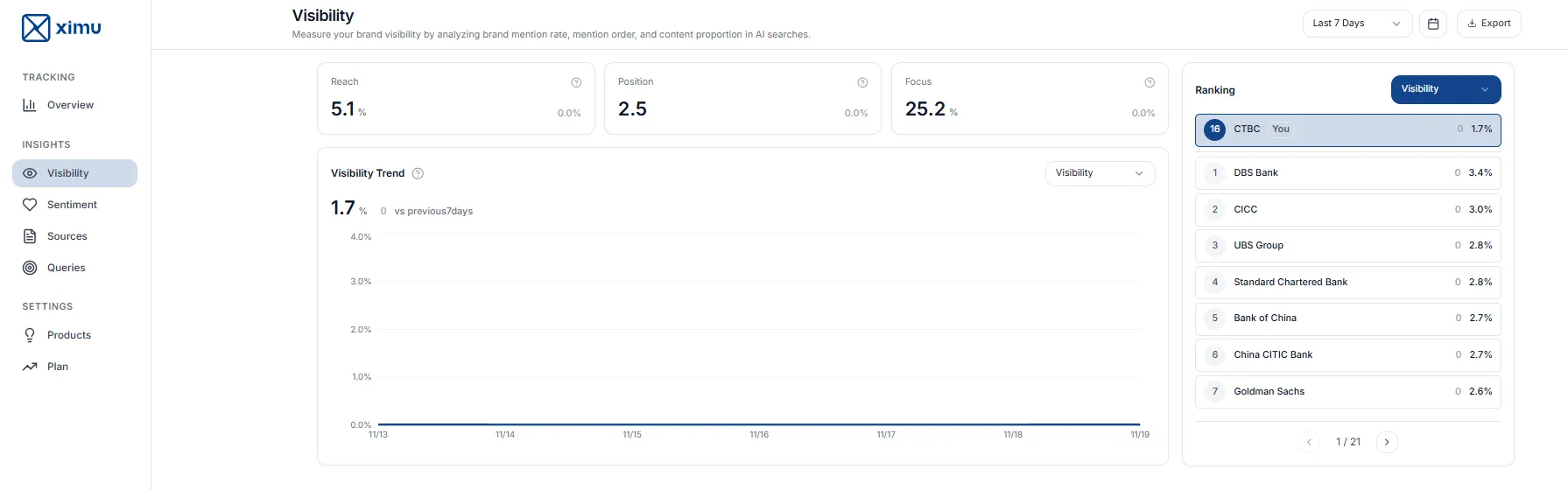Select the CTBC highlighted ranking row
The height and width of the screenshot is (490, 1568).
pos(1347,129)
